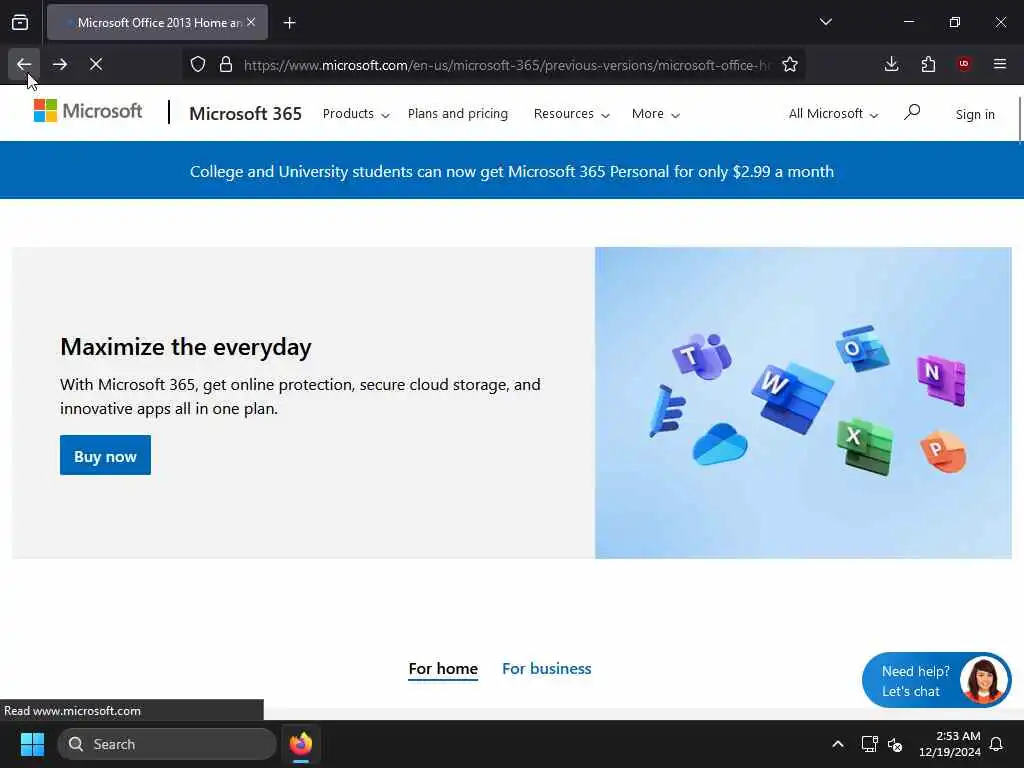Open the Windows Start button
The width and height of the screenshot is (1024, 768).
32,744
